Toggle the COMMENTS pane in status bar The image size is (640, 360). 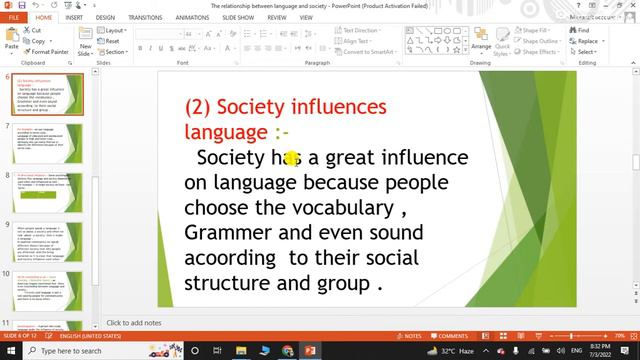point(449,336)
